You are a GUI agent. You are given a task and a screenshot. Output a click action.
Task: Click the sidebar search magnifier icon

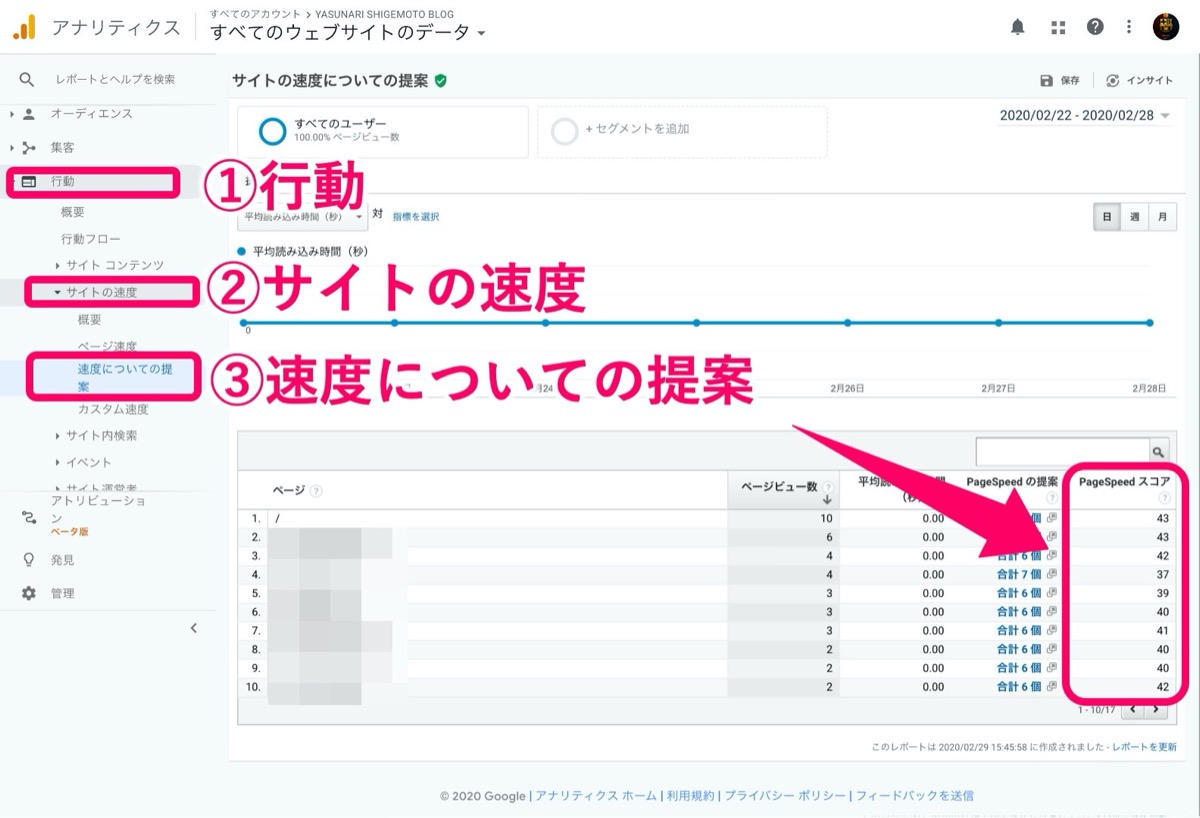[27, 79]
